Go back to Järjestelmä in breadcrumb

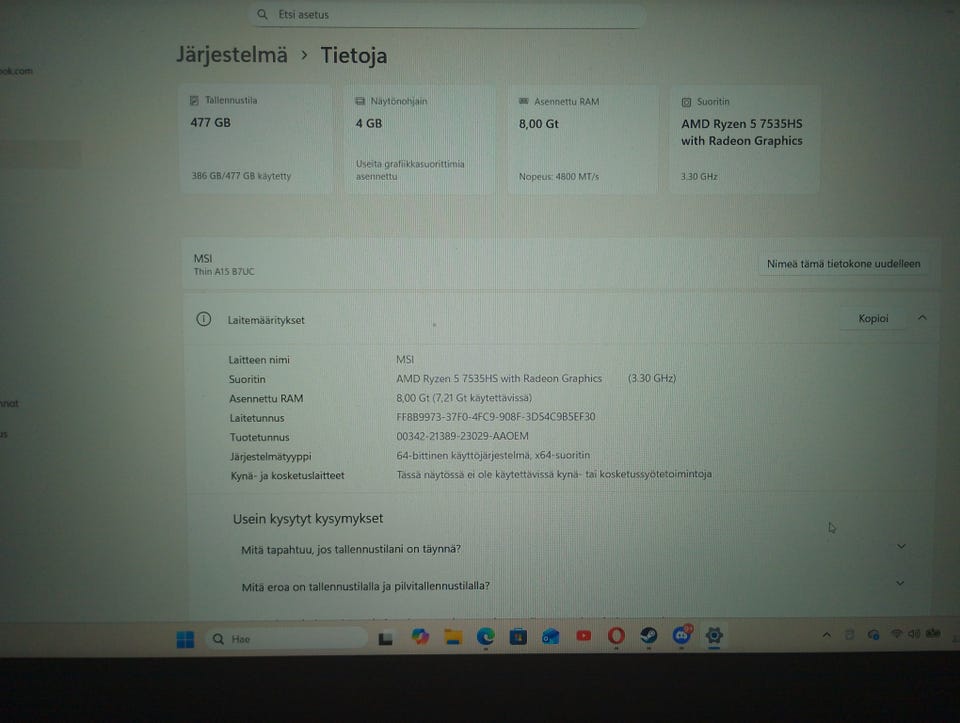(x=232, y=55)
